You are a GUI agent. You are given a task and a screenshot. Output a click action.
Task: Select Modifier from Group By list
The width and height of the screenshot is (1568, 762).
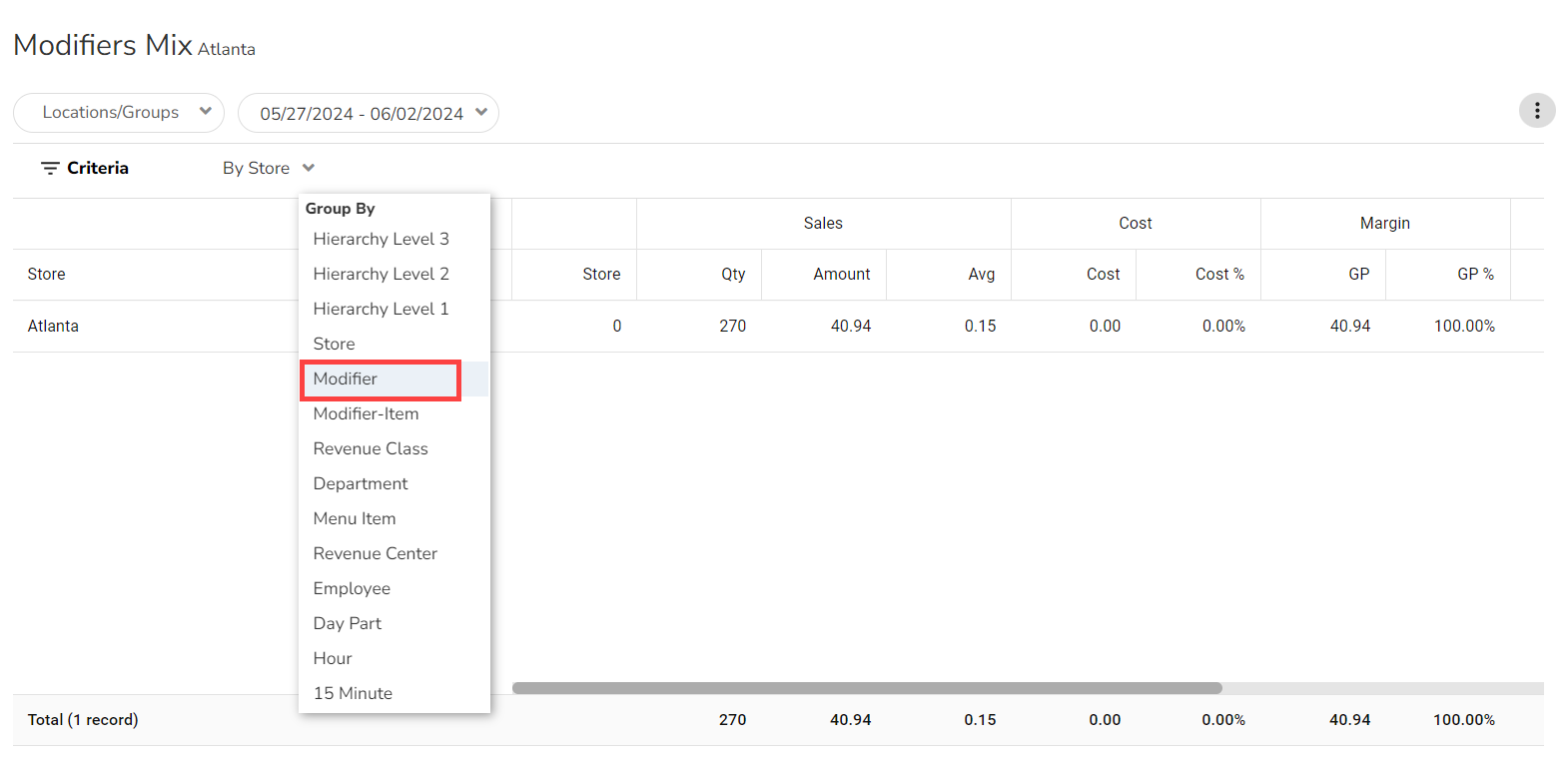click(346, 380)
